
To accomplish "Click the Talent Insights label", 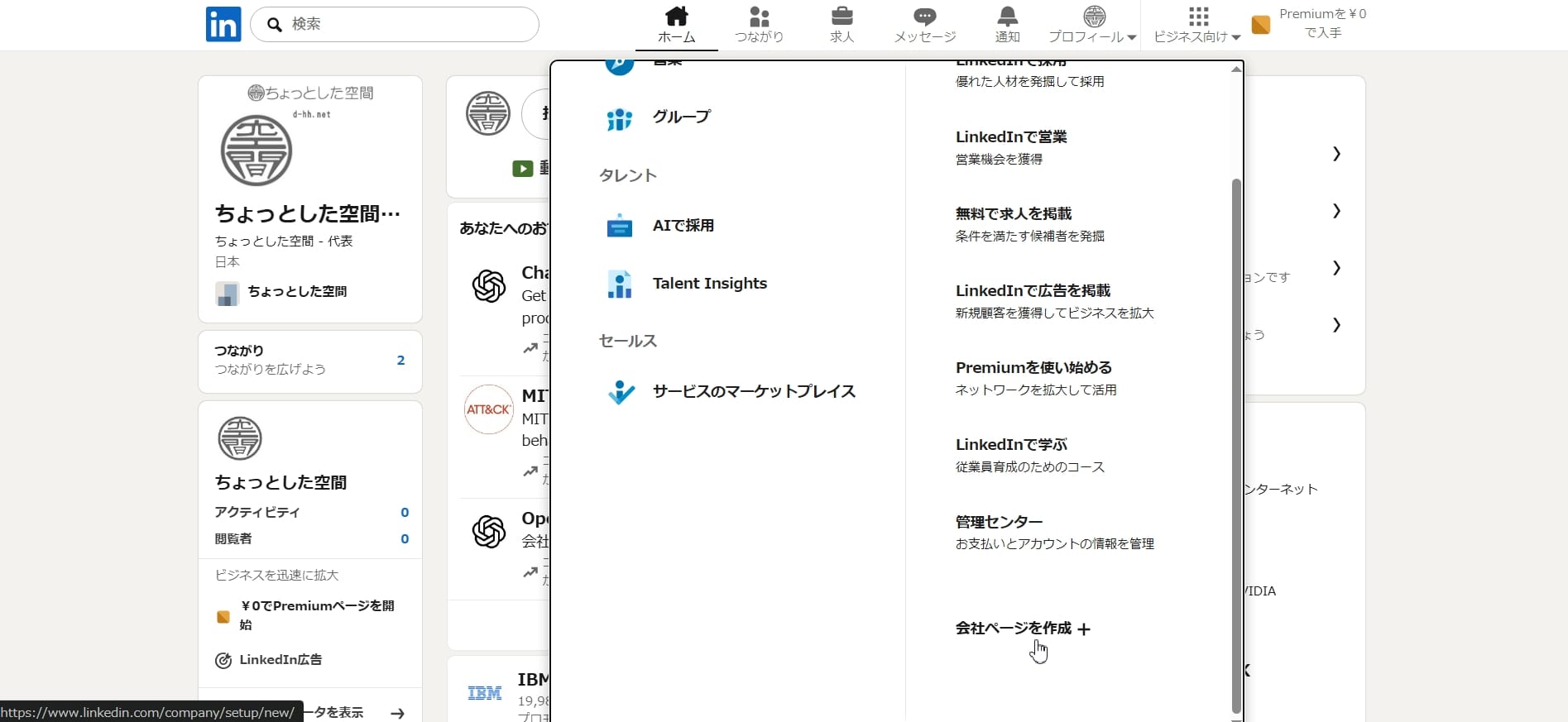I will click(x=710, y=284).
